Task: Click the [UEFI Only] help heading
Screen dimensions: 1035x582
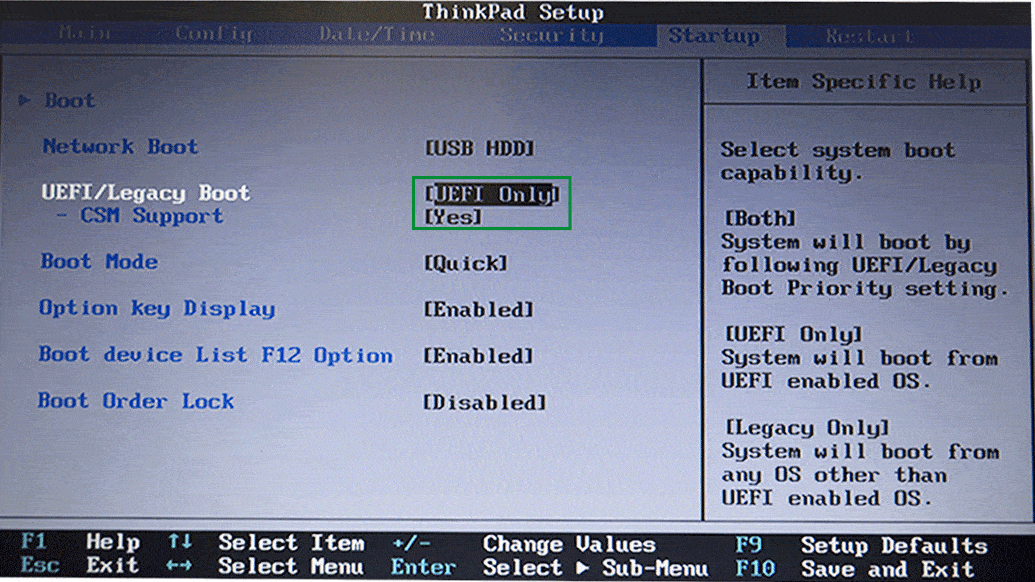Action: 793,335
